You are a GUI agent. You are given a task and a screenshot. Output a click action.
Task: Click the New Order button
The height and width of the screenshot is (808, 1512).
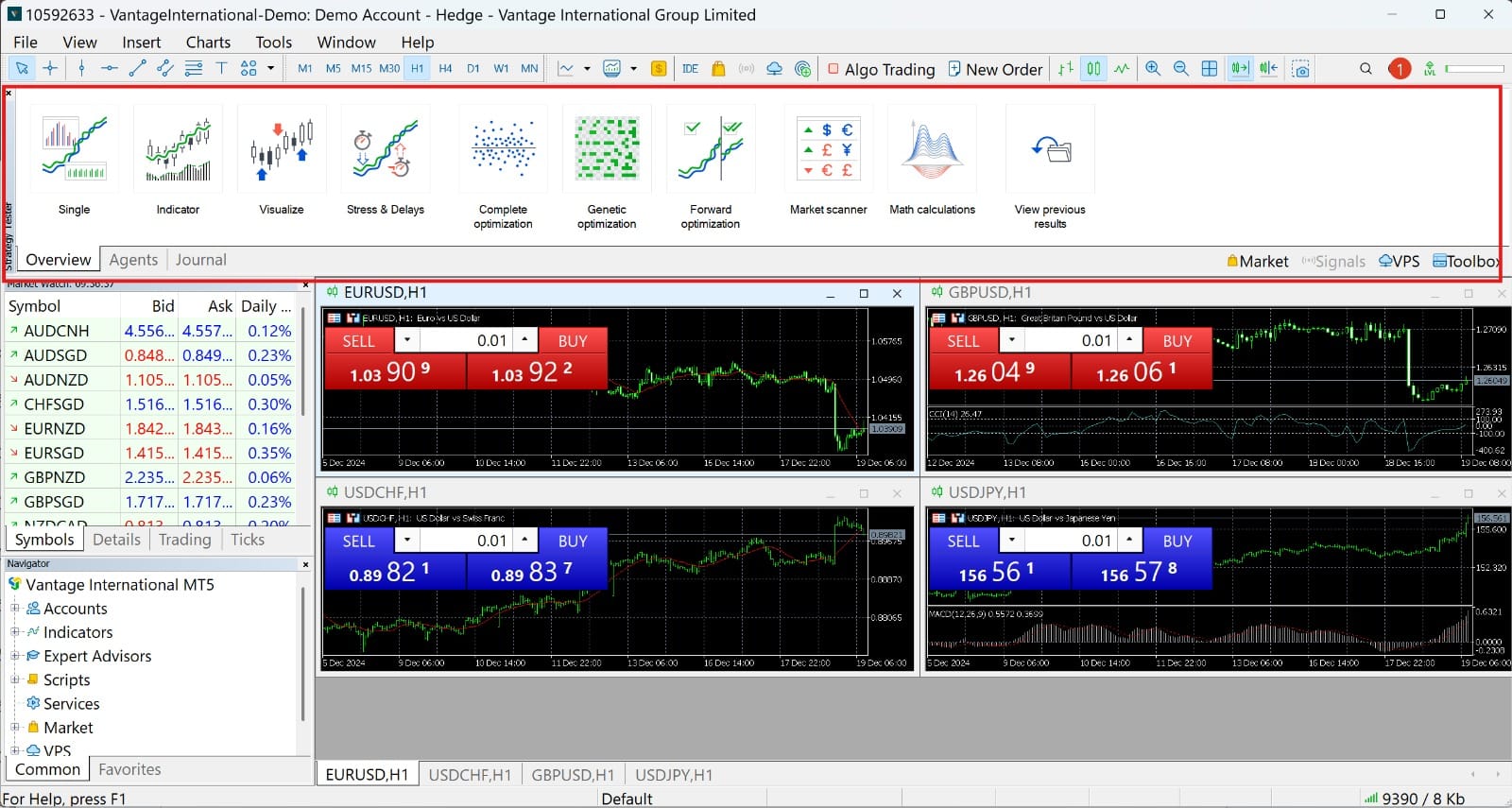995,69
